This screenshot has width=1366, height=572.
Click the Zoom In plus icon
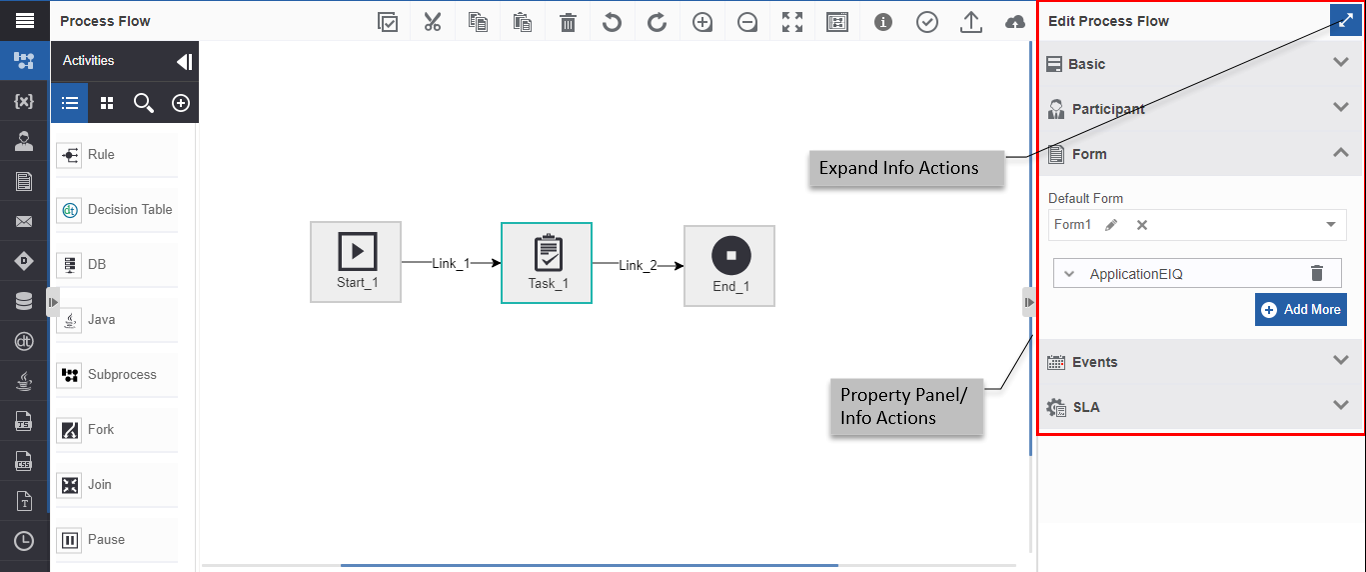(x=703, y=22)
